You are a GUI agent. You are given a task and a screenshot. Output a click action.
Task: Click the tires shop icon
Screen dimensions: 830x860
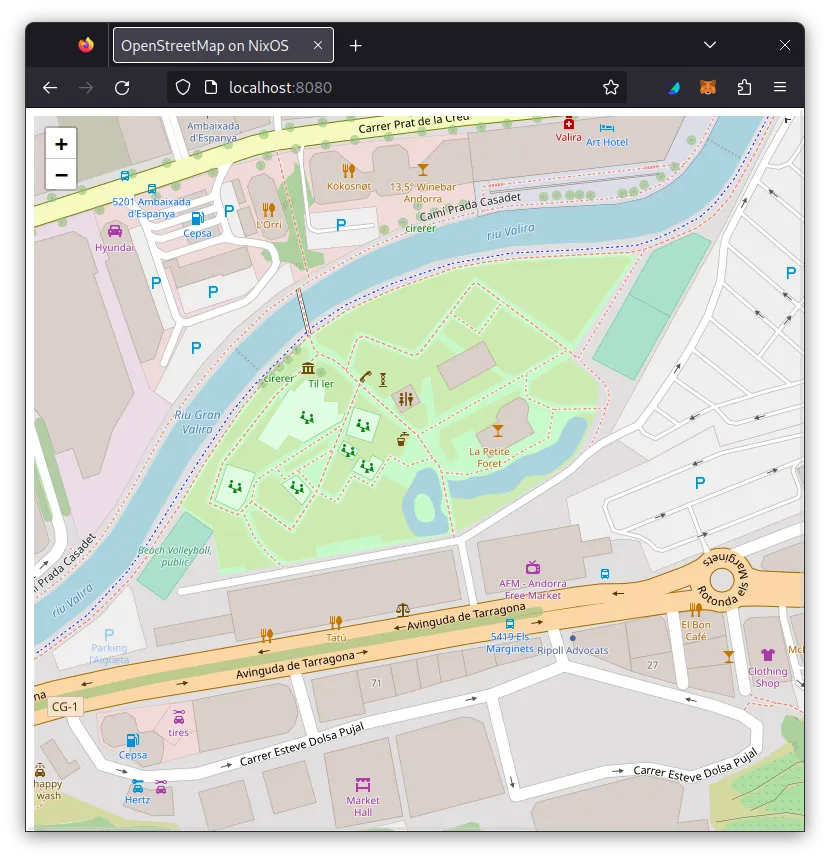[x=180, y=718]
